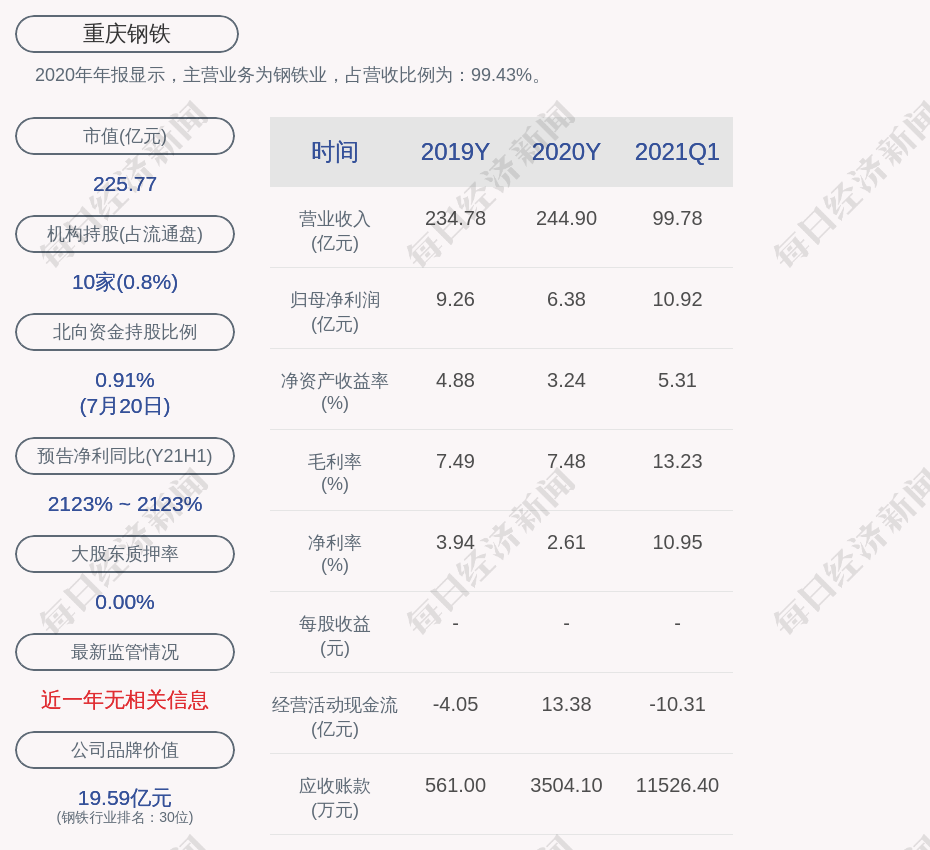Image resolution: width=930 pixels, height=850 pixels.
Task: Click the 2019Y column header
Action: tap(455, 152)
